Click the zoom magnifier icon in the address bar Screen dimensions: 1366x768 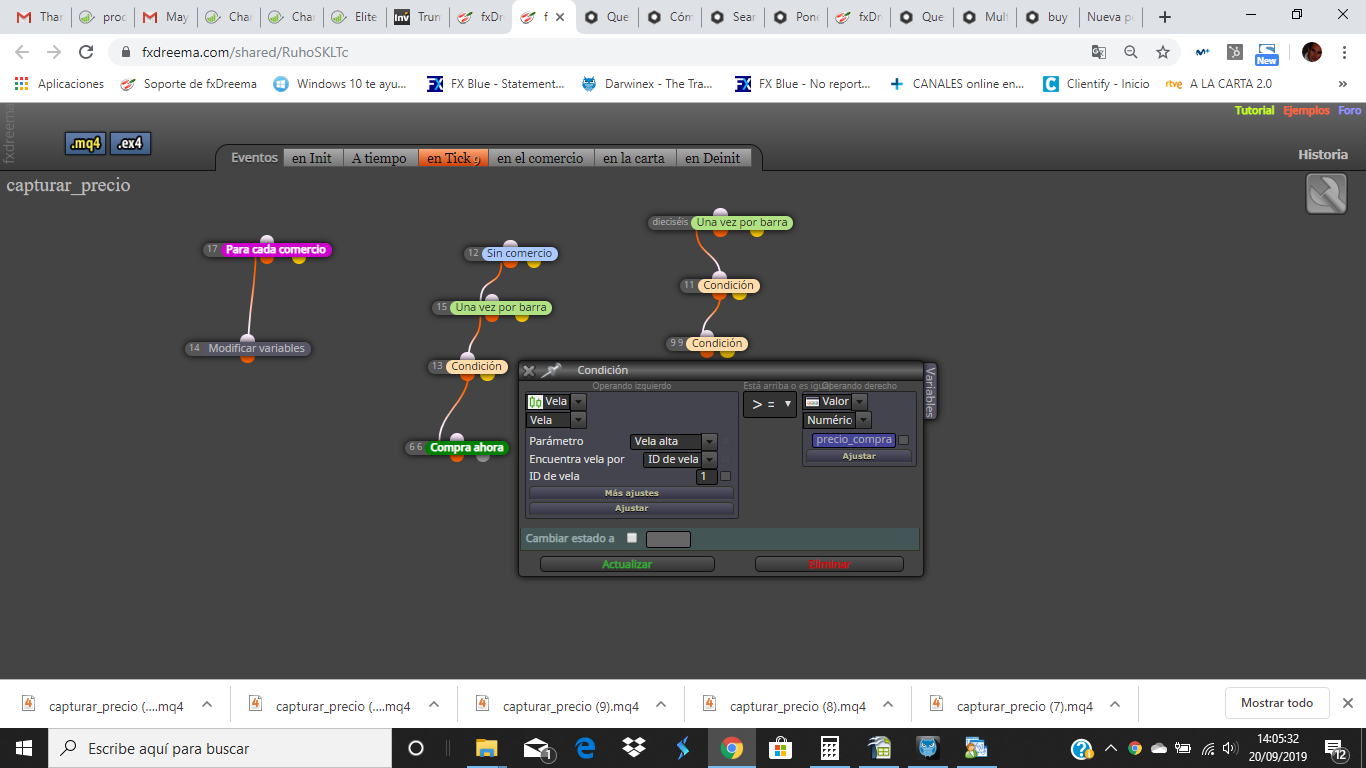pyautogui.click(x=1130, y=52)
